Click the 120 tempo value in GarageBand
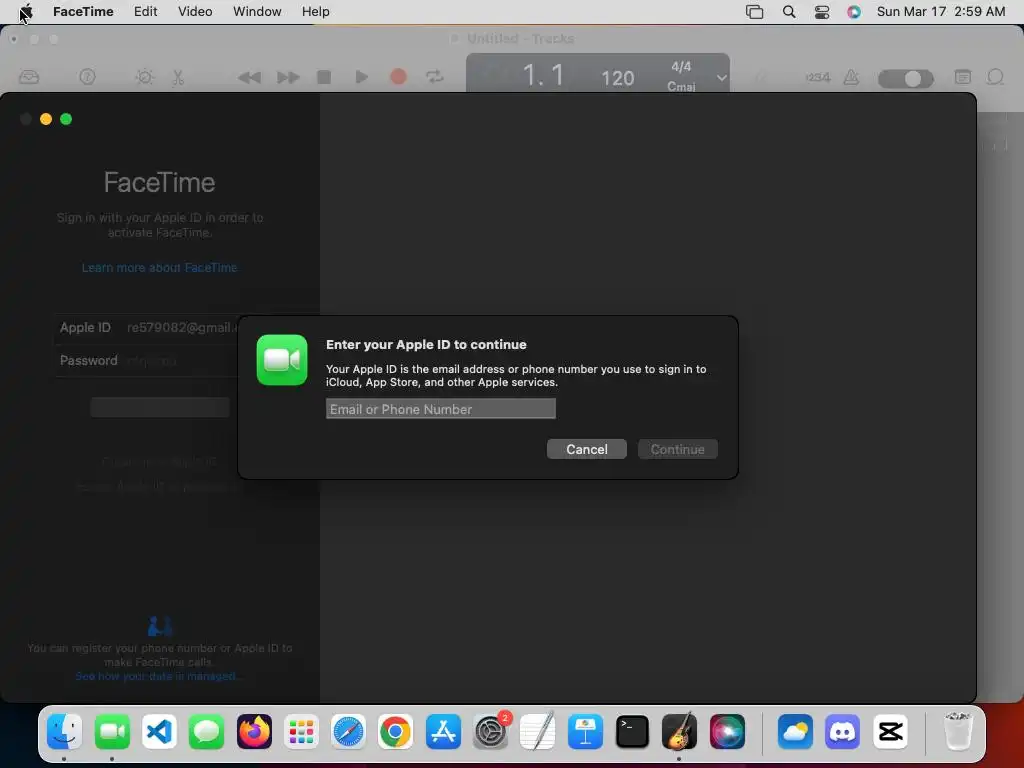This screenshot has width=1024, height=768. click(618, 78)
